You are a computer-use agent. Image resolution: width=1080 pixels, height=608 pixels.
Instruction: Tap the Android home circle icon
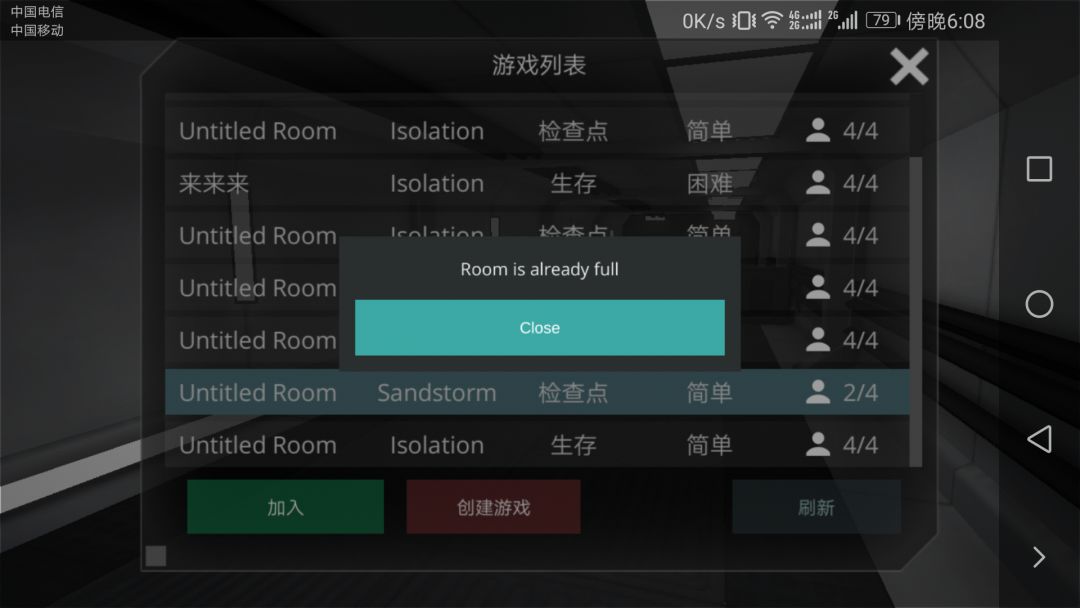[1039, 304]
